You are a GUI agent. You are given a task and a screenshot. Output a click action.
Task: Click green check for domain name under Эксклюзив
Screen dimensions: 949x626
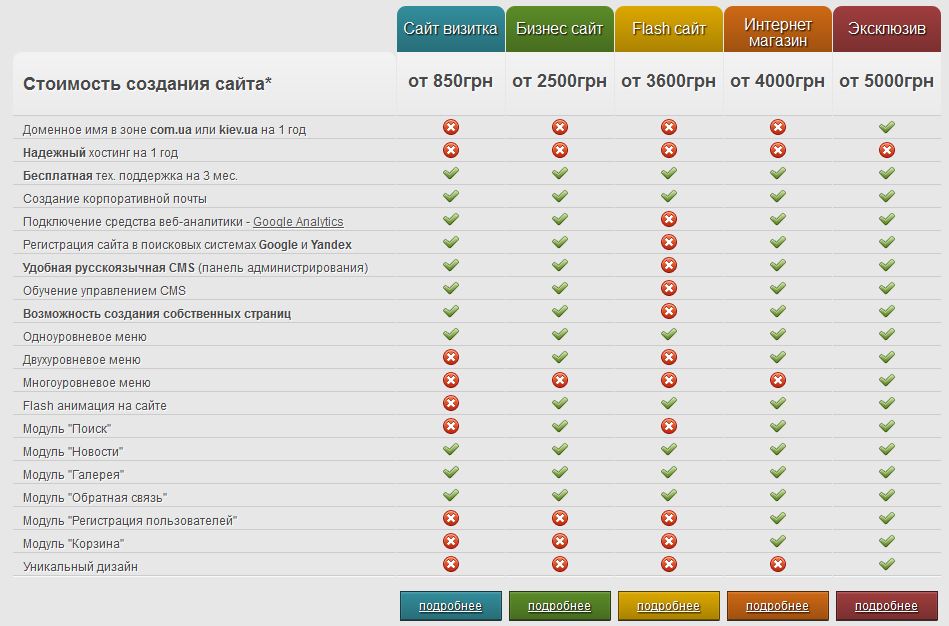coord(887,127)
